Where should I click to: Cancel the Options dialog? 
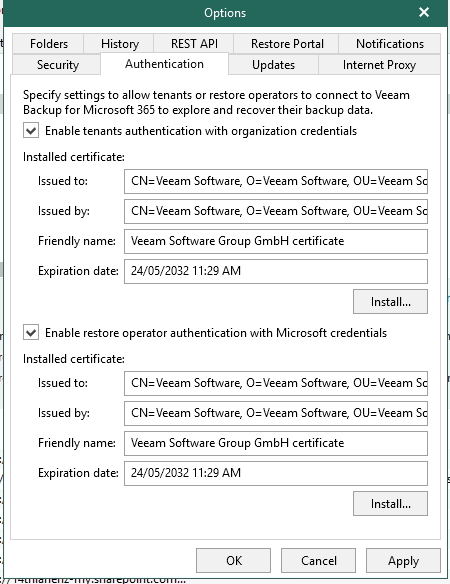click(319, 561)
